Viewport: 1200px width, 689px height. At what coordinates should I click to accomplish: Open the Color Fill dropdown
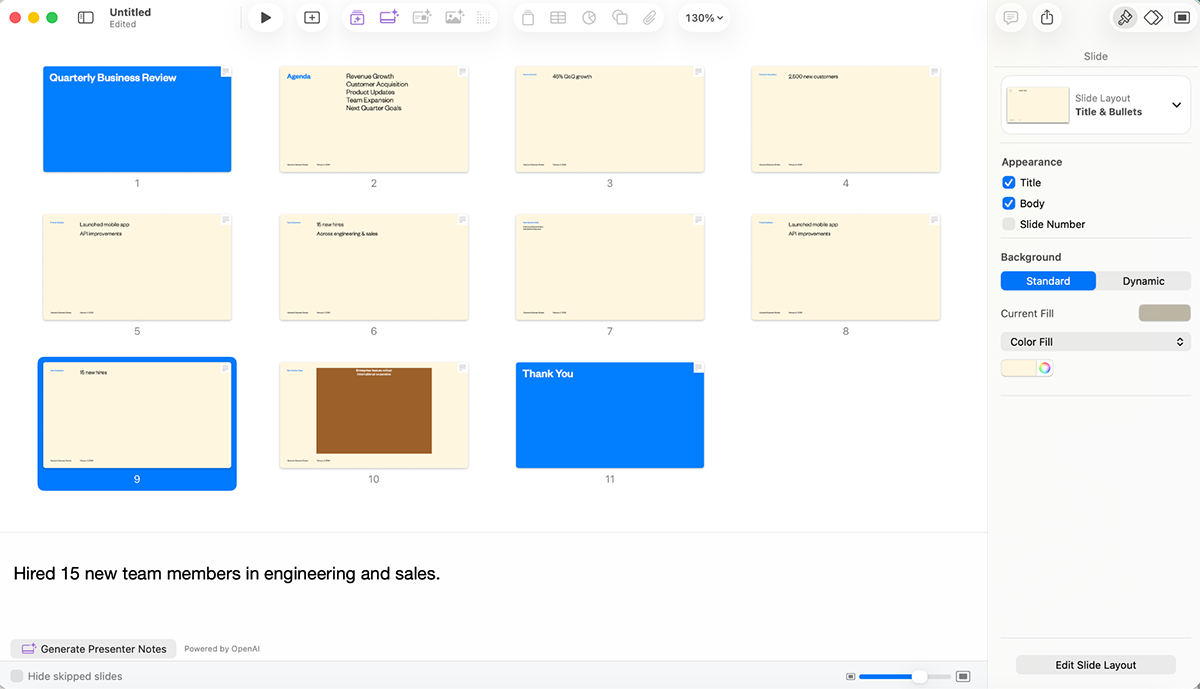click(1095, 341)
